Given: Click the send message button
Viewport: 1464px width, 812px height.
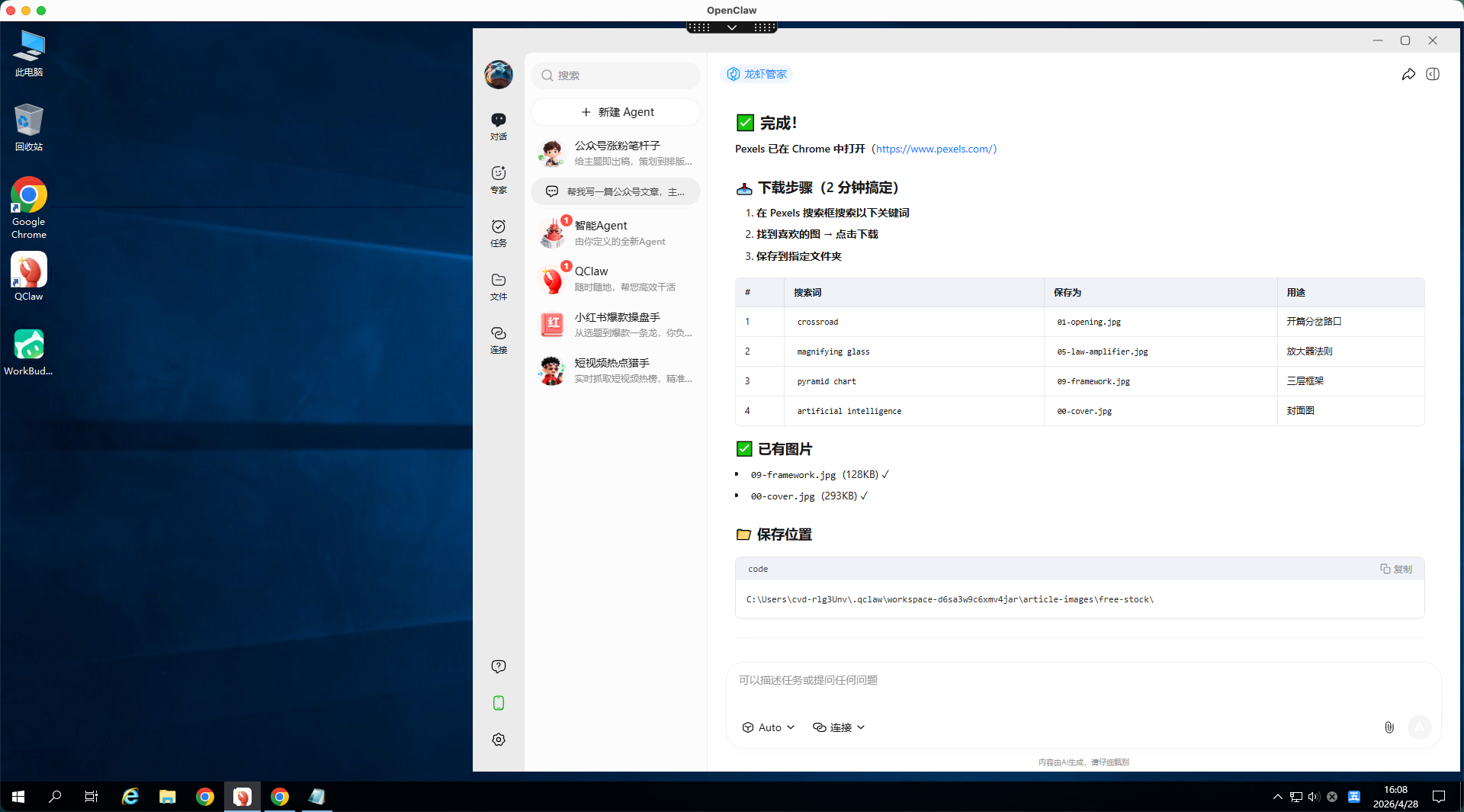Looking at the screenshot, I should [1419, 727].
